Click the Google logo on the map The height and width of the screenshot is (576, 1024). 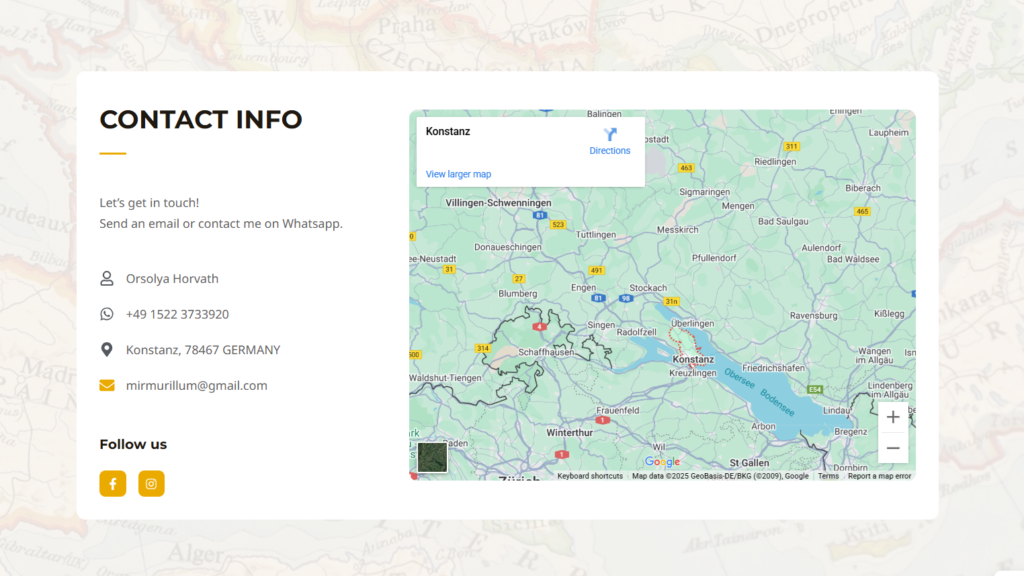660,462
